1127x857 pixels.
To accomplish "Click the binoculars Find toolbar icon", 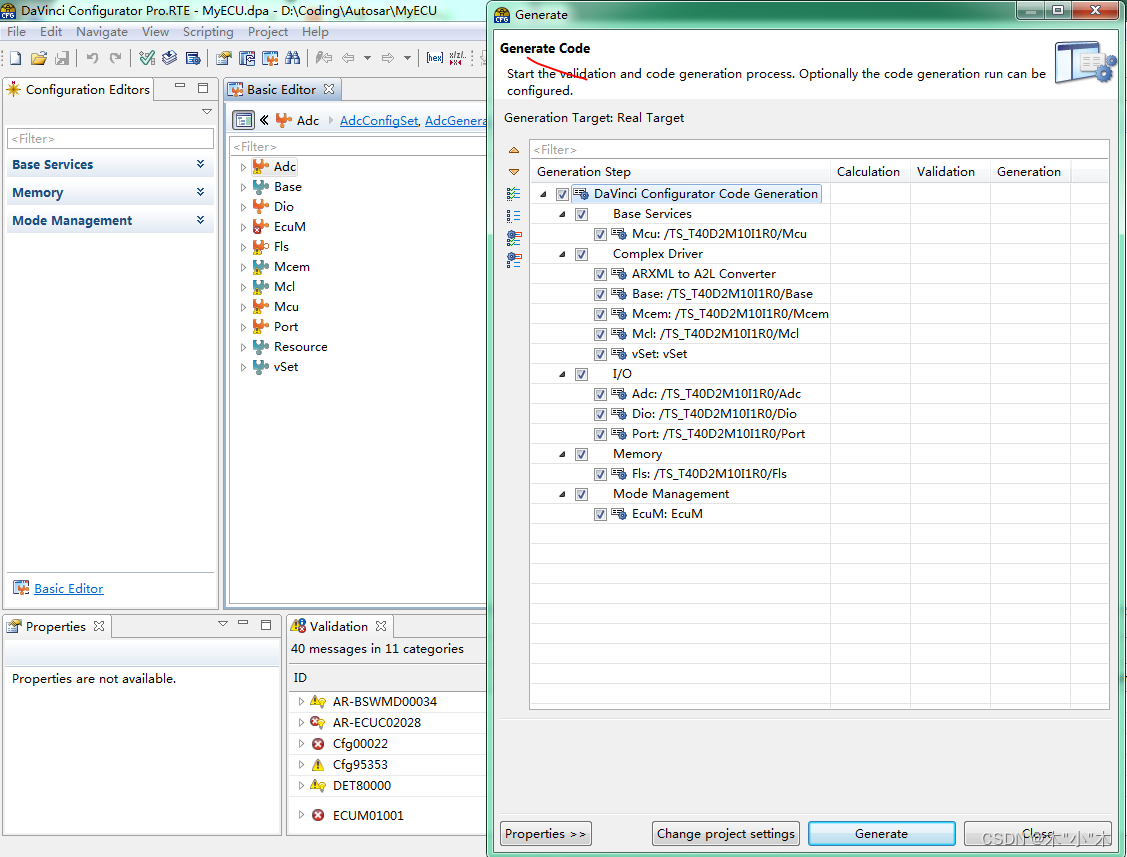I will [293, 58].
